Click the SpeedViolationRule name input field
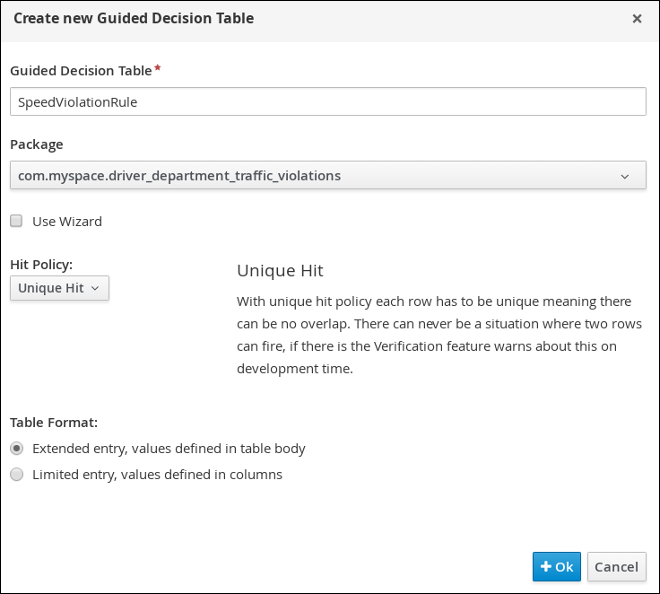The image size is (660, 594). coord(328,102)
